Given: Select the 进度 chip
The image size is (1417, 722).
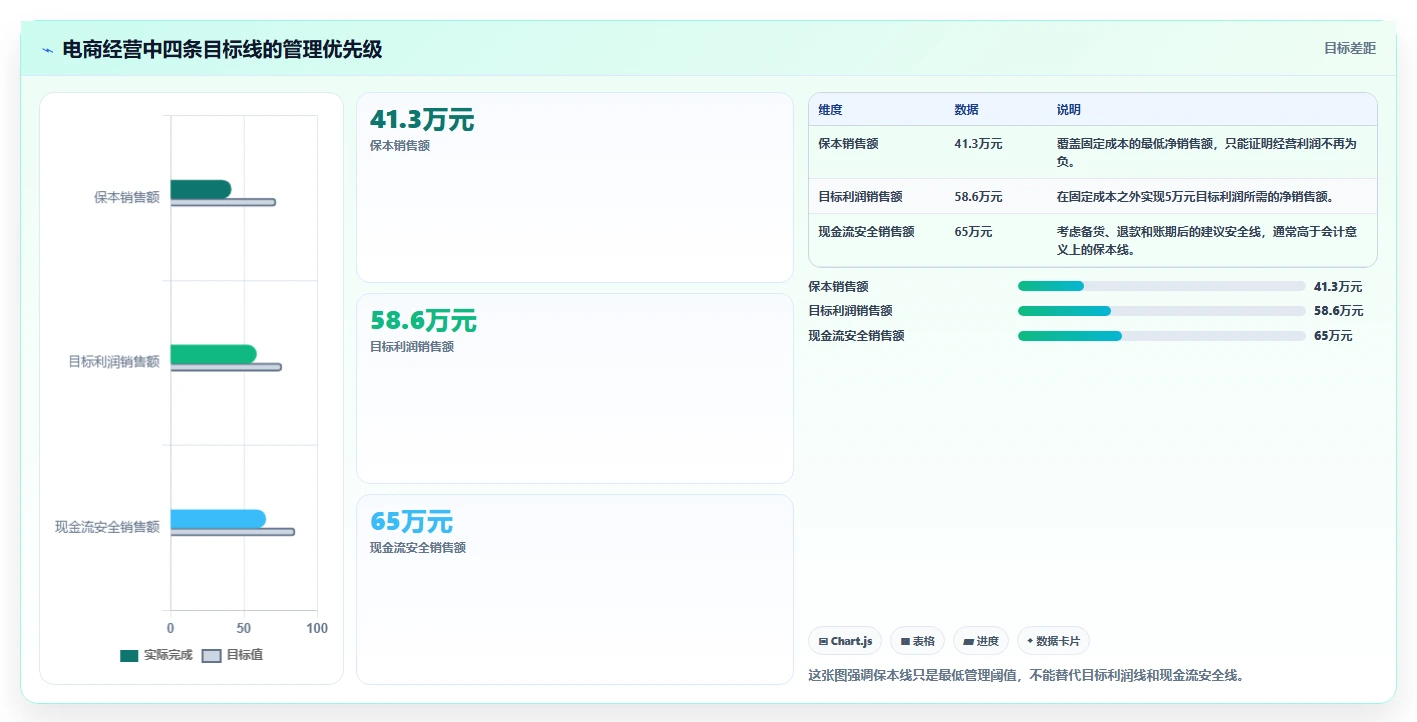Looking at the screenshot, I should pos(981,641).
